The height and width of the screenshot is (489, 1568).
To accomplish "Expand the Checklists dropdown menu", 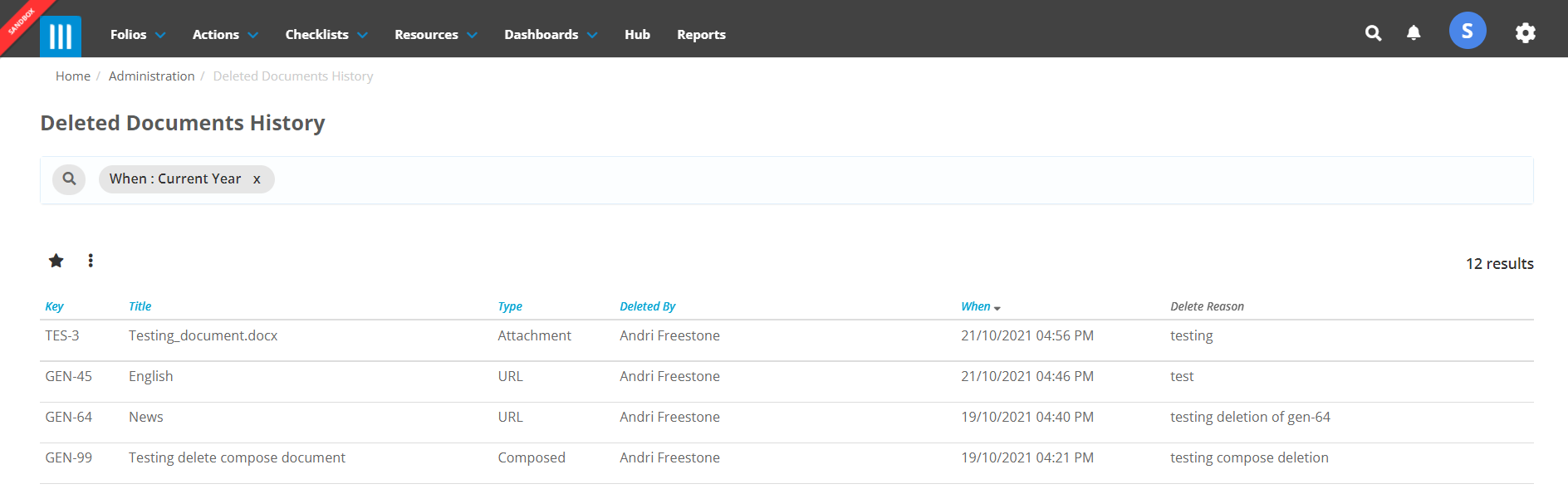I will pyautogui.click(x=326, y=34).
